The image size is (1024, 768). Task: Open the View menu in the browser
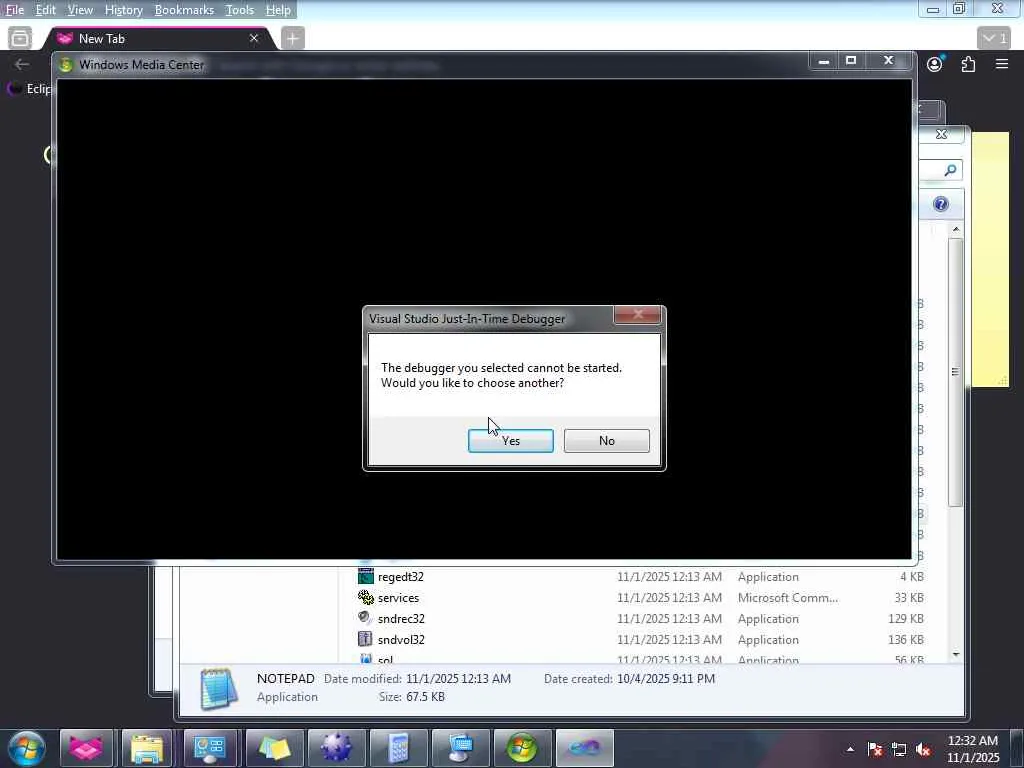tap(80, 10)
